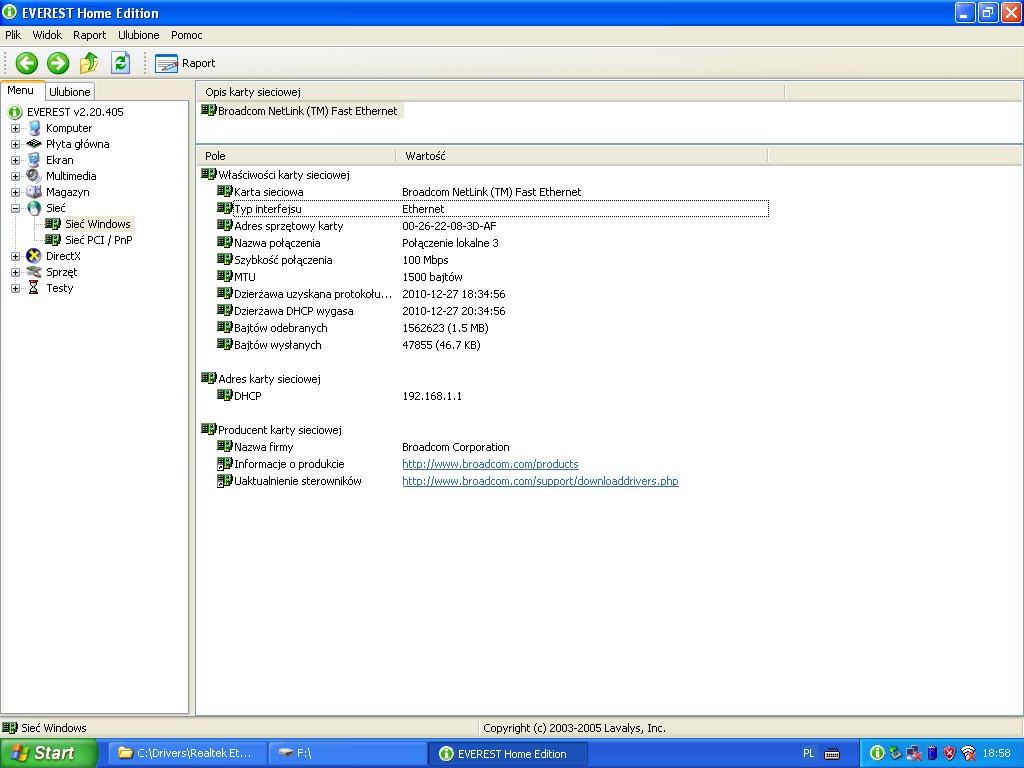Click the Windows Start button
The height and width of the screenshot is (768, 1024).
pyautogui.click(x=45, y=753)
